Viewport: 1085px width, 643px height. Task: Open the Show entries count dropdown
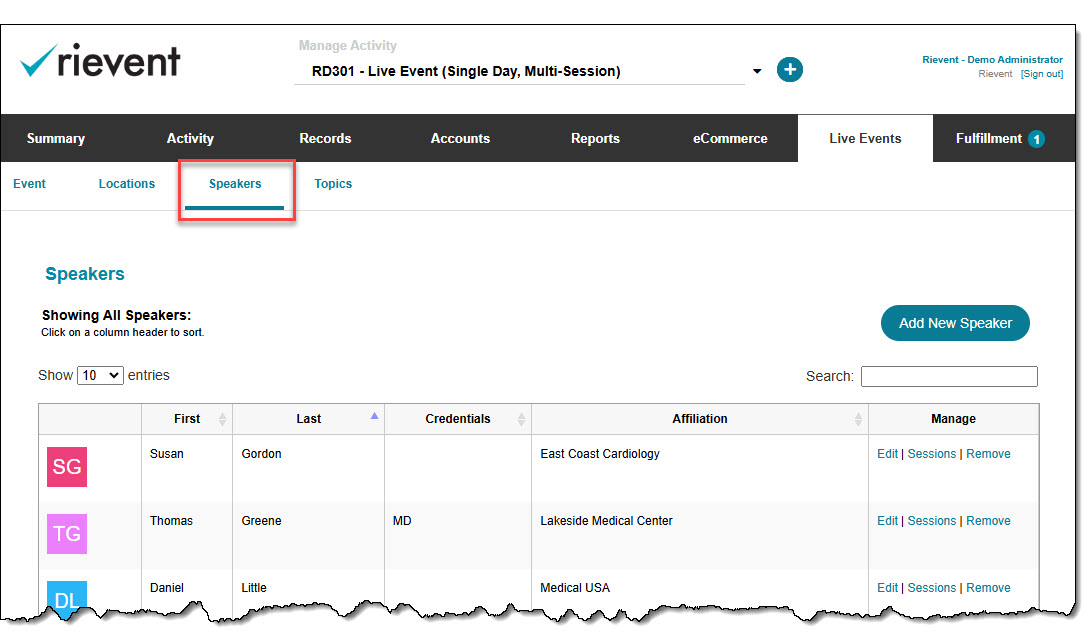100,375
